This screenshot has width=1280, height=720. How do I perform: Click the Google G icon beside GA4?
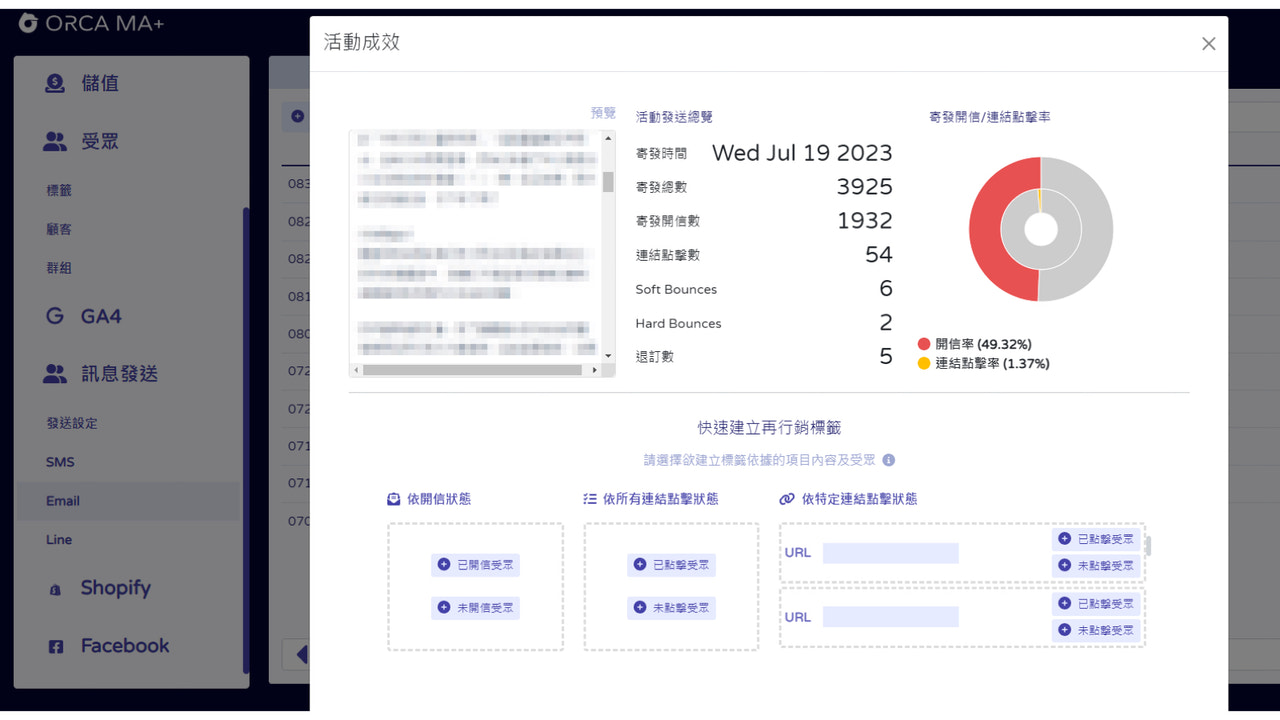[55, 316]
